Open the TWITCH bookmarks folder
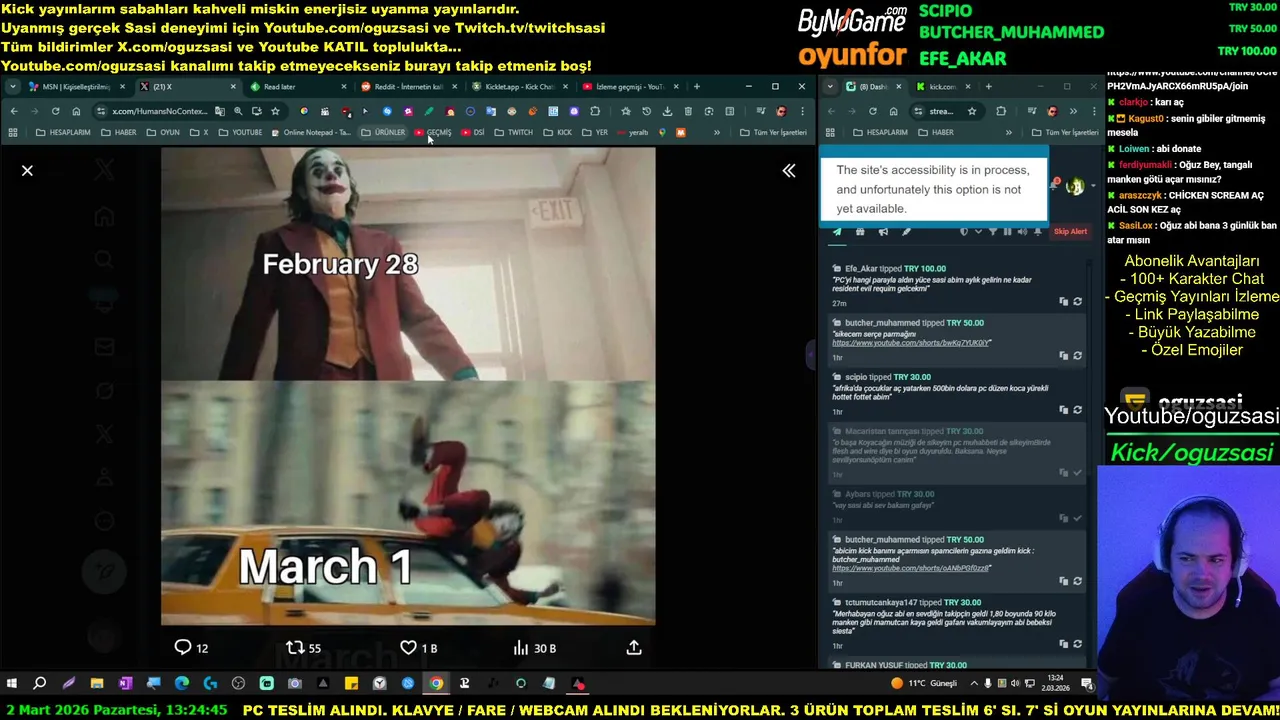The width and height of the screenshot is (1280, 720). [x=514, y=132]
